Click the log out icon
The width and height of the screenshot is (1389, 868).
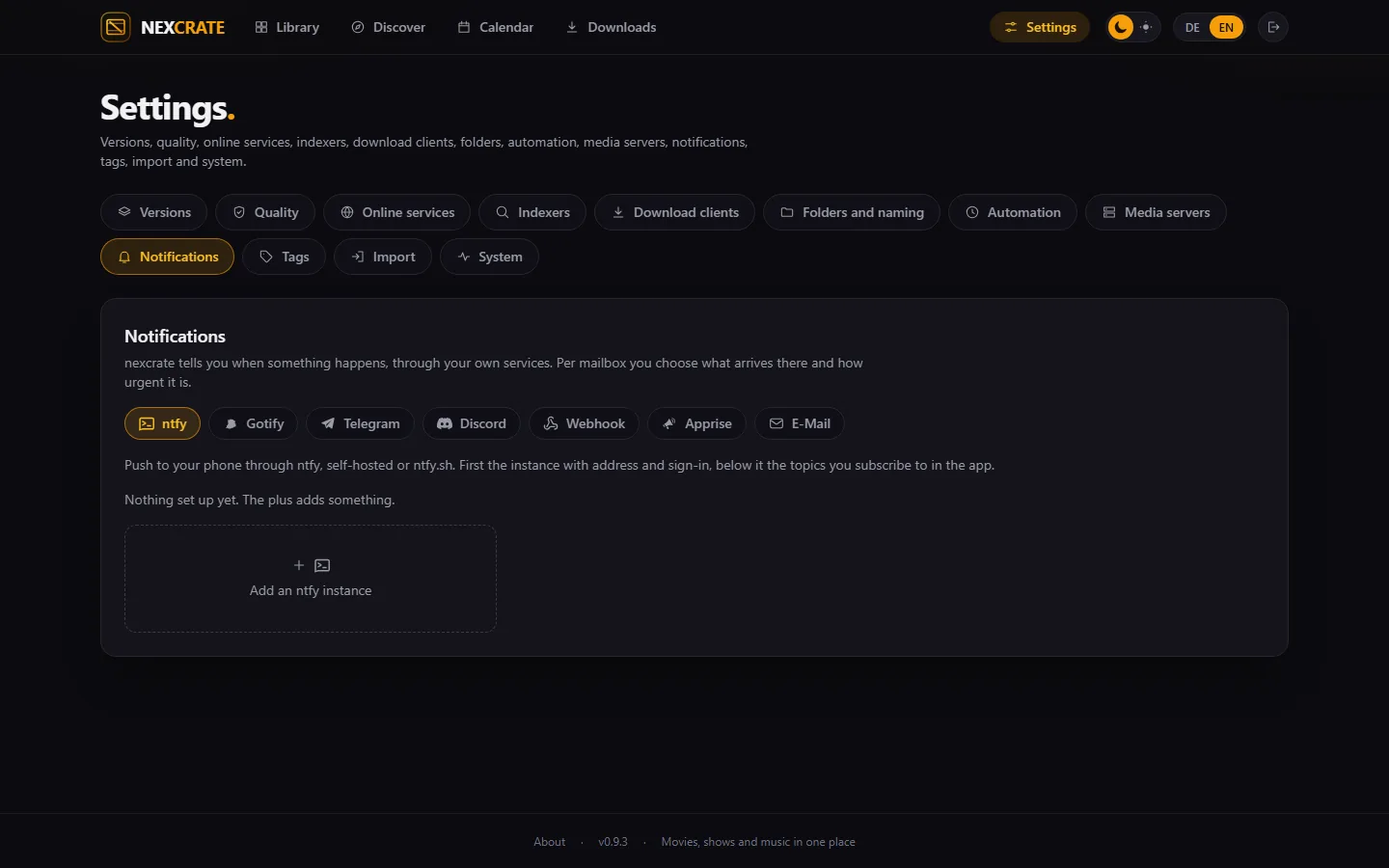pyautogui.click(x=1273, y=27)
